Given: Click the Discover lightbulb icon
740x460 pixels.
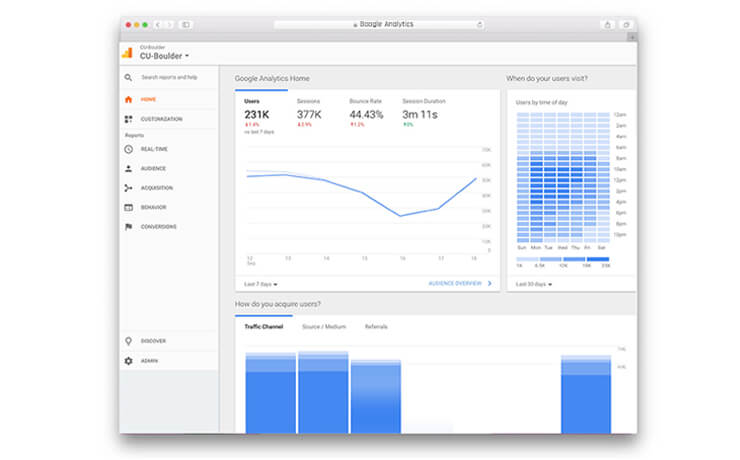Looking at the screenshot, I should (128, 341).
